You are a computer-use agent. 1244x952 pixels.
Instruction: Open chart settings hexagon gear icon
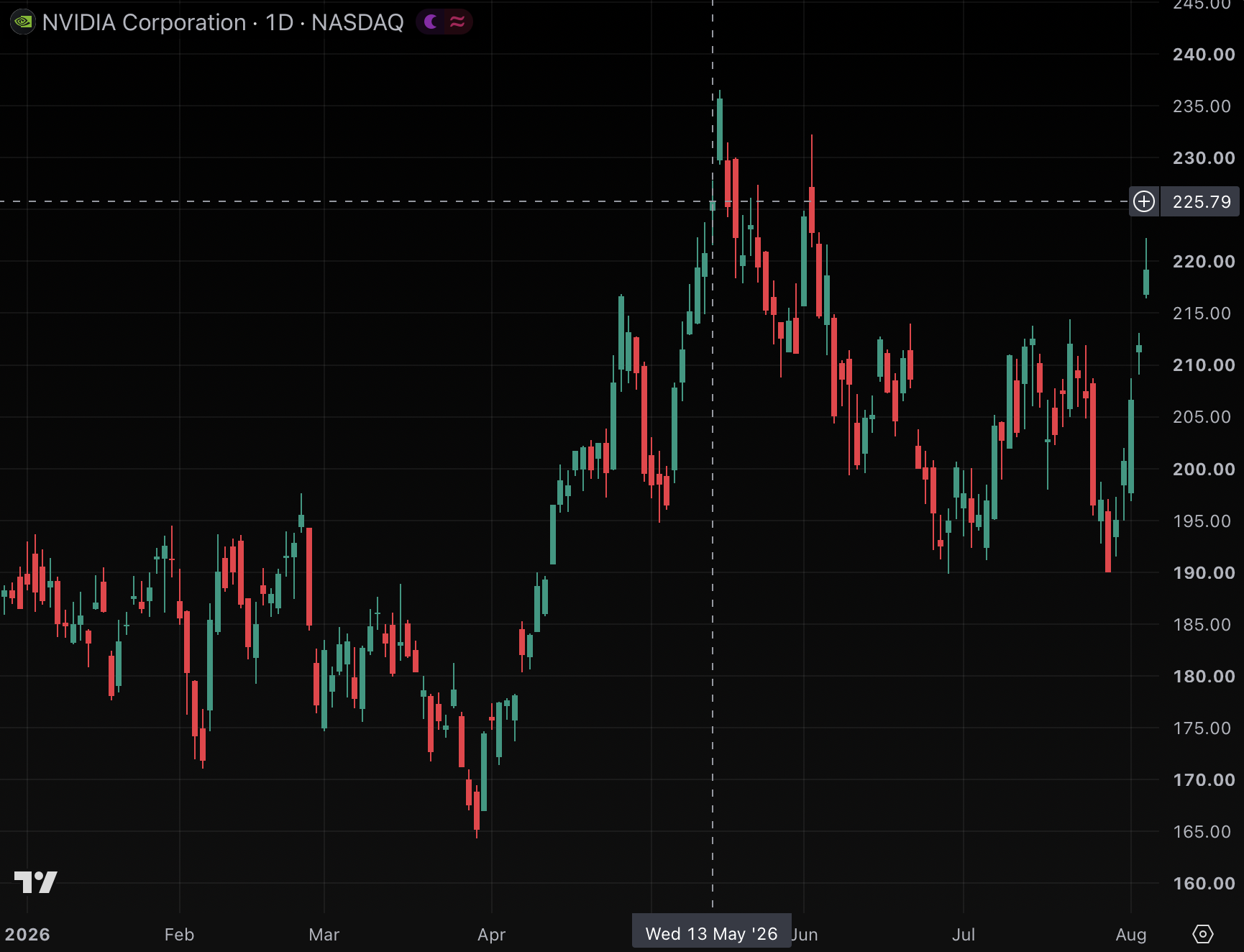[x=1203, y=934]
